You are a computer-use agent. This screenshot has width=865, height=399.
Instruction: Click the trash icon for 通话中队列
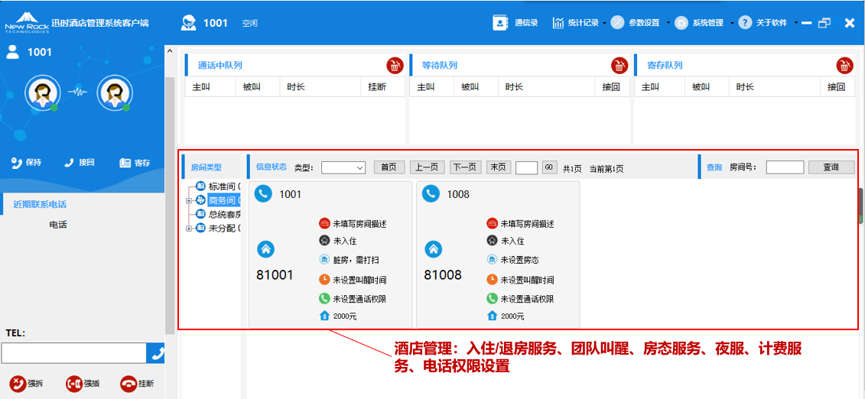point(395,65)
